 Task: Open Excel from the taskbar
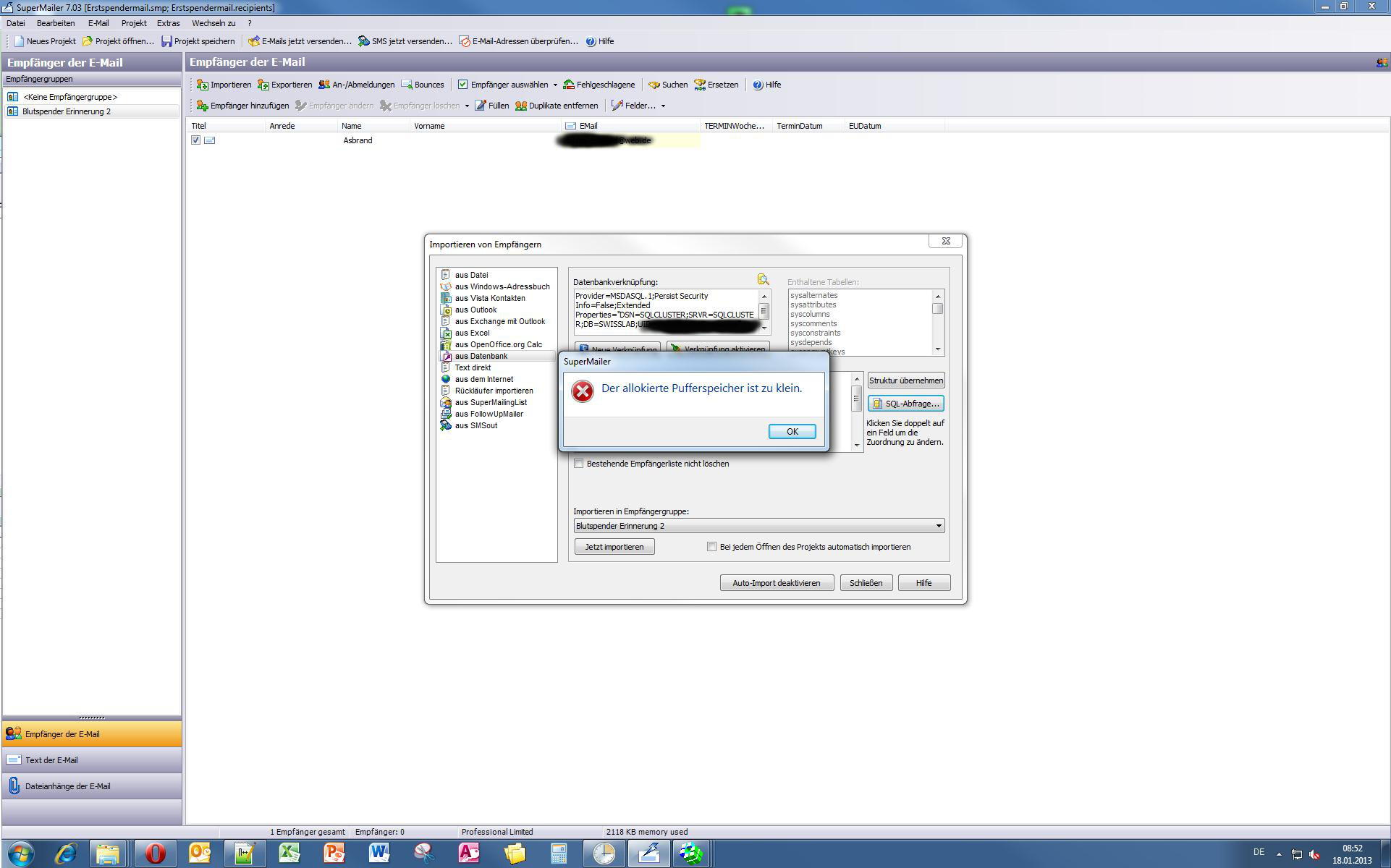click(x=289, y=854)
